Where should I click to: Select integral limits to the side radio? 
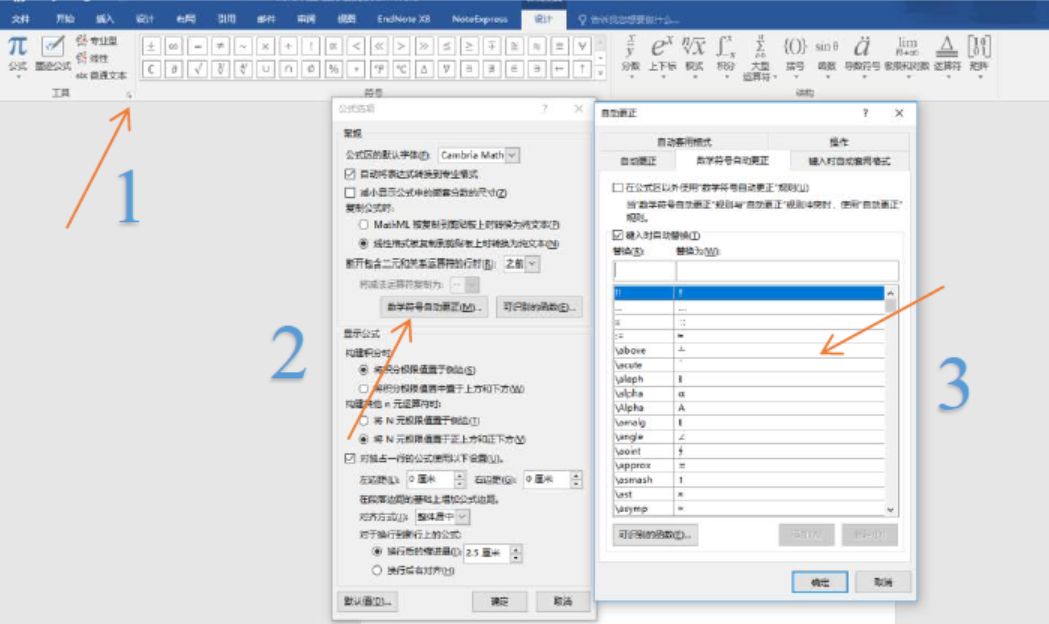coord(363,370)
